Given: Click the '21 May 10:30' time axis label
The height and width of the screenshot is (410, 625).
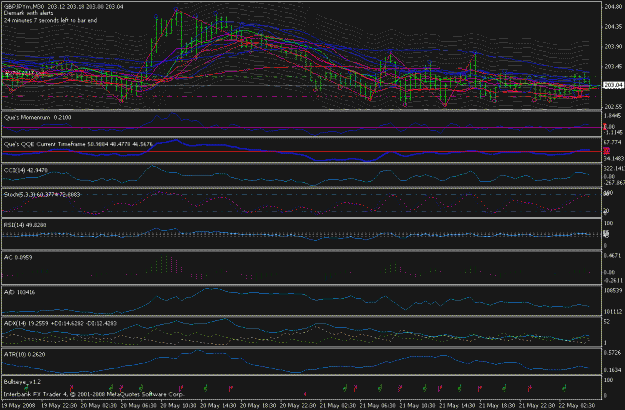Looking at the screenshot, I should 417,405.
